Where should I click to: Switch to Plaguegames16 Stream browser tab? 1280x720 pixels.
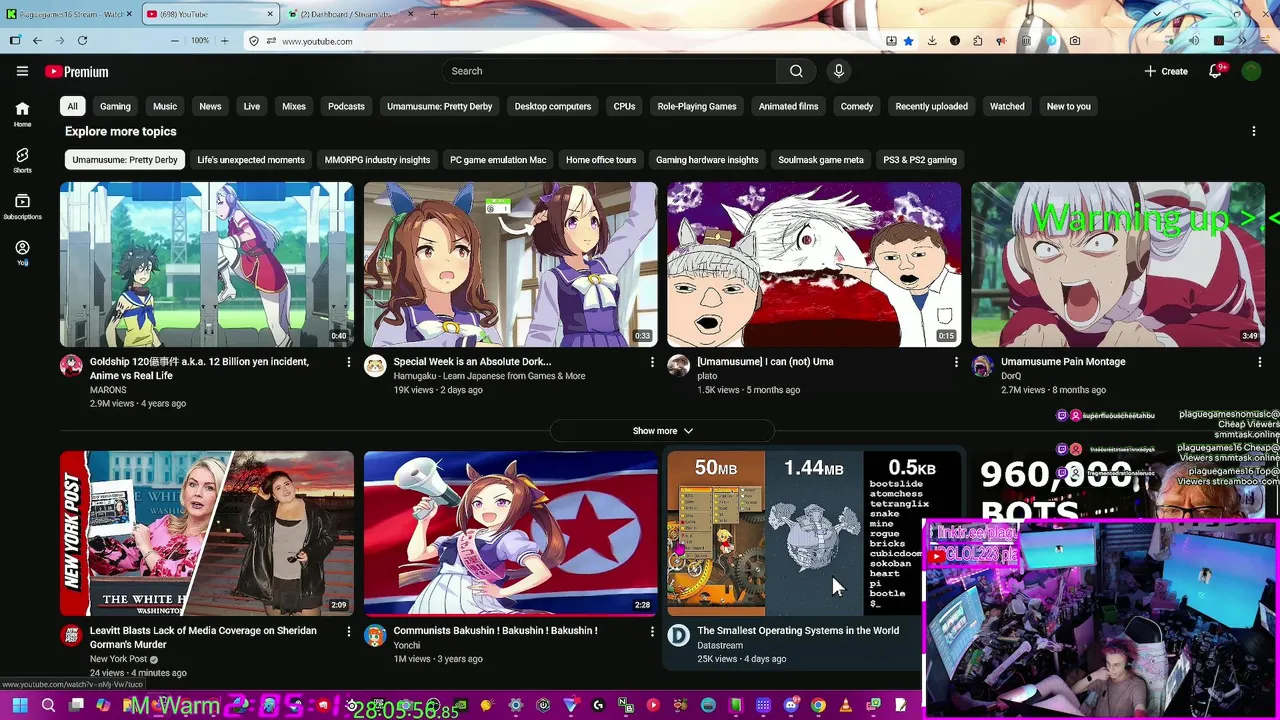click(x=68, y=14)
